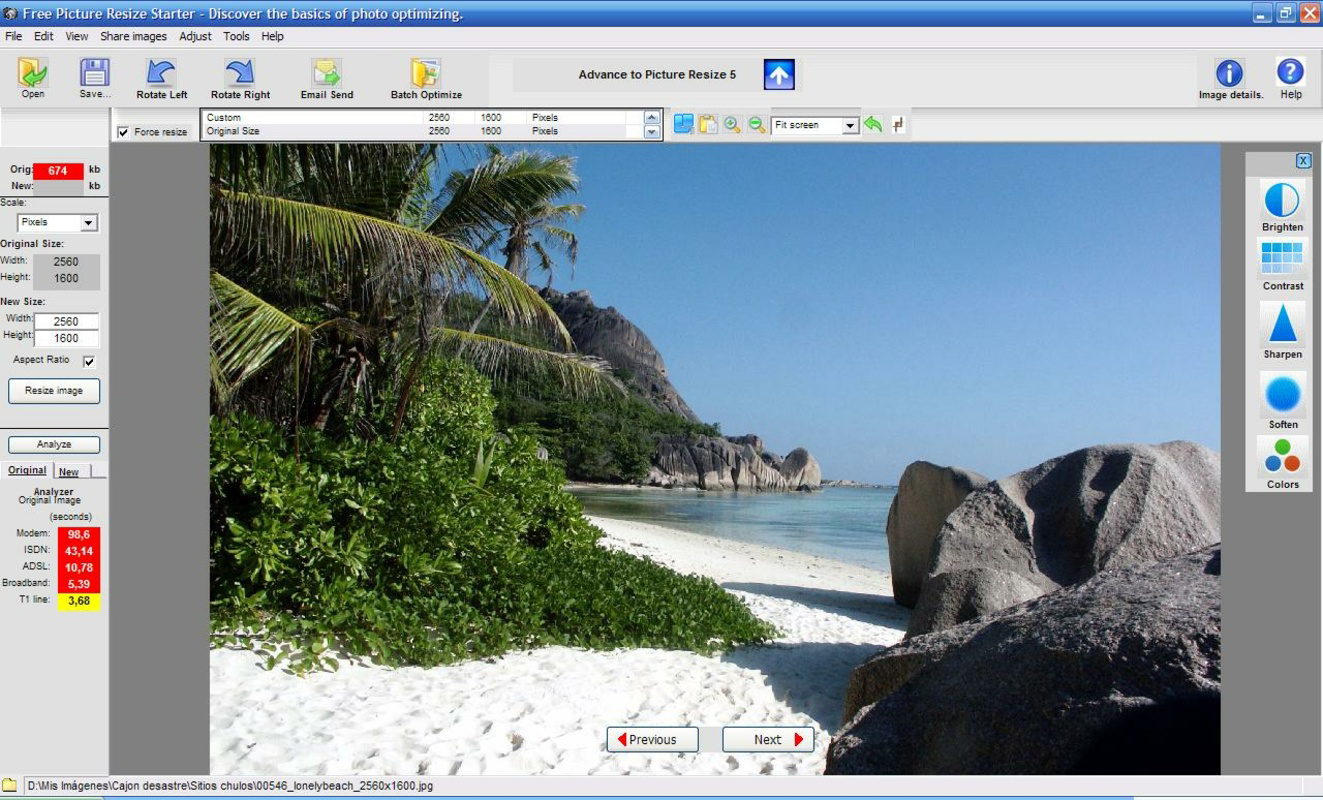Zoom out with the magnifier minus icon

[756, 124]
